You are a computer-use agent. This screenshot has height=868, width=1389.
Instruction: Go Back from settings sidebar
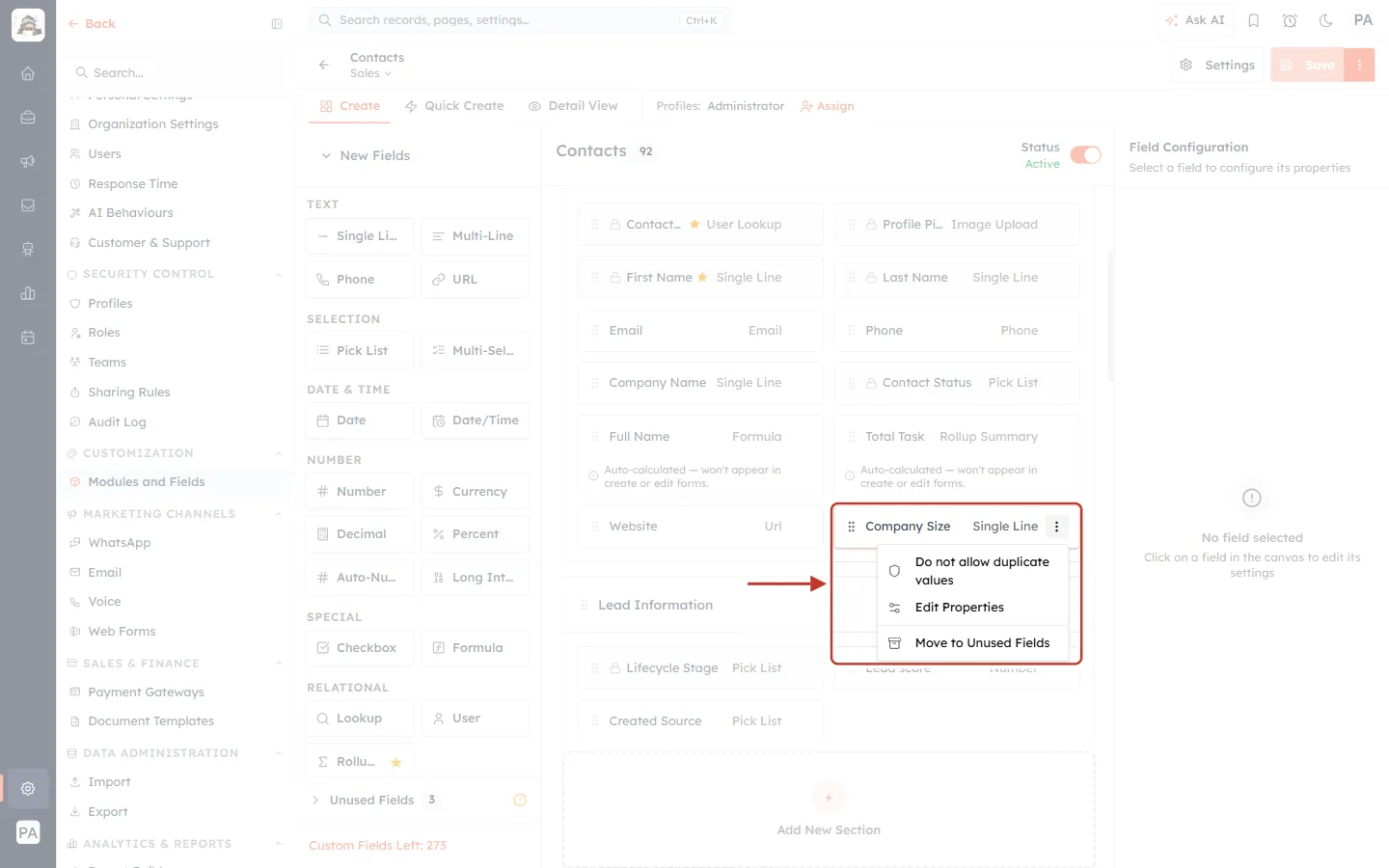(x=92, y=24)
